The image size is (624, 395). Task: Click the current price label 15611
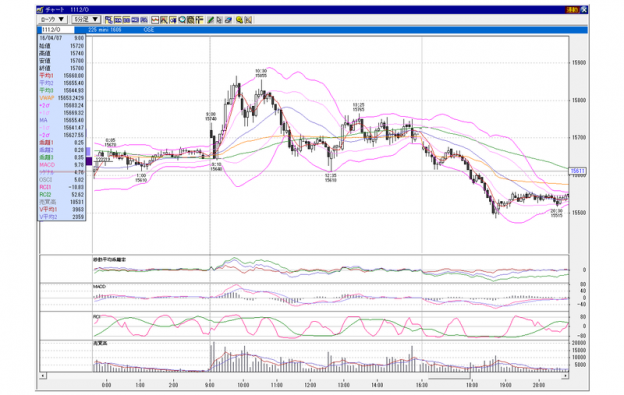[x=577, y=171]
